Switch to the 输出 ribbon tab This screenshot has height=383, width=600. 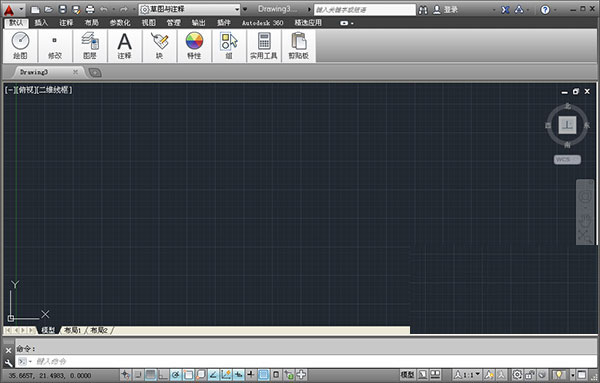point(199,23)
